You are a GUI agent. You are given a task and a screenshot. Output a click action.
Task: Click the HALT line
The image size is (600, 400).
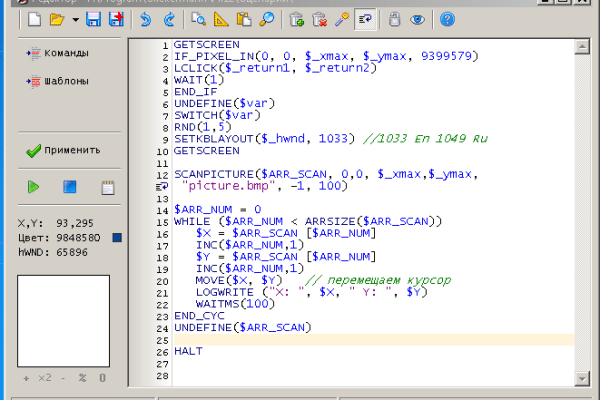(x=188, y=351)
